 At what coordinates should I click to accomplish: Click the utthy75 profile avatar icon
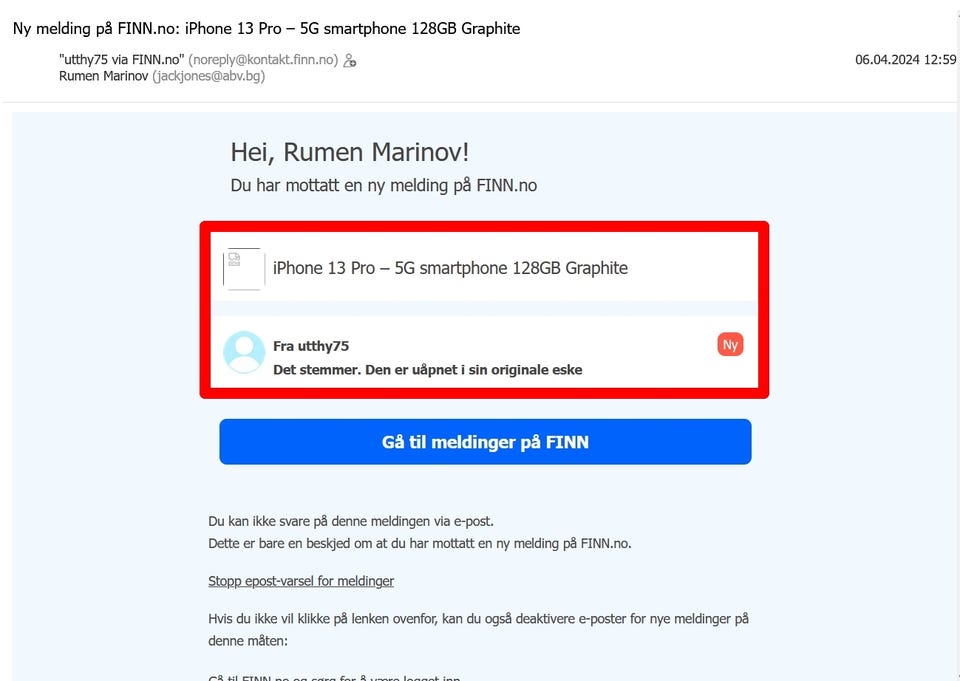coord(244,352)
